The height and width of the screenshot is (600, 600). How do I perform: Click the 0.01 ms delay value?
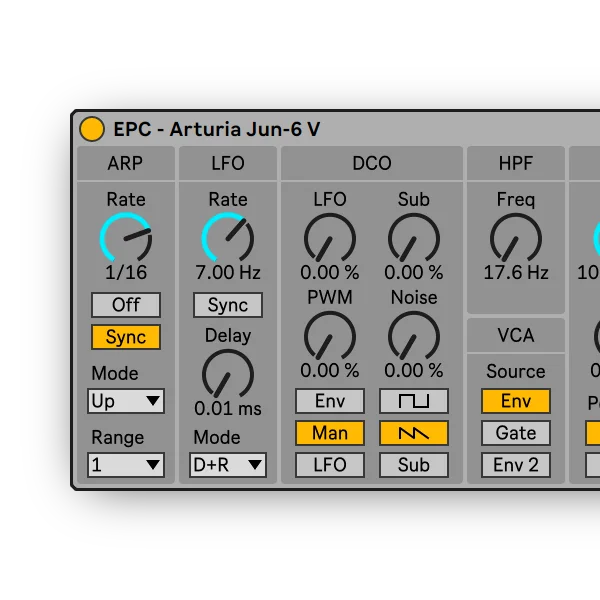(x=228, y=409)
